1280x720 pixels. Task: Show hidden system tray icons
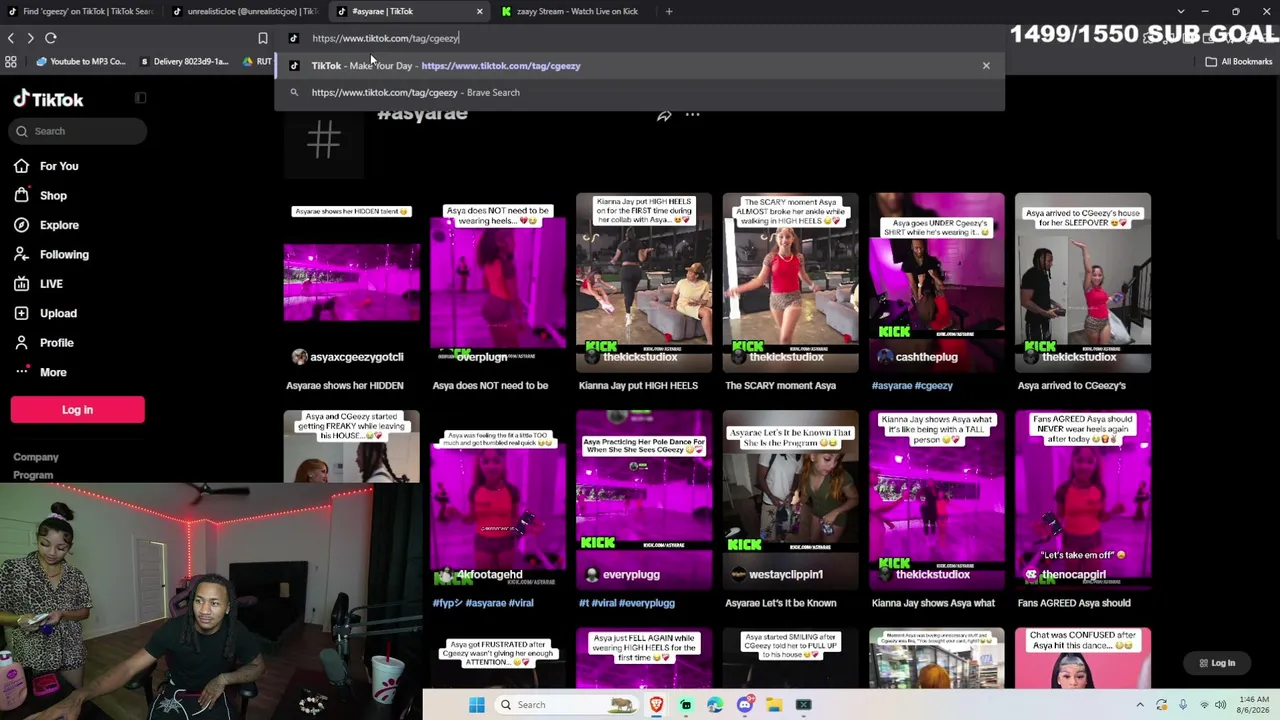click(1142, 705)
